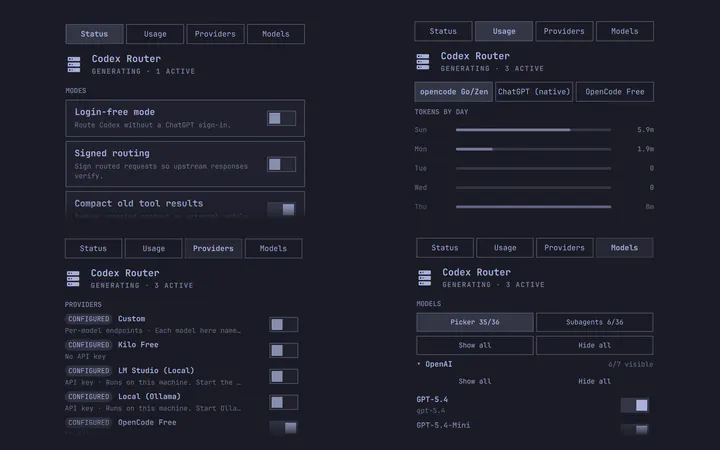Click CONFIGURED badge next to Local (Ollama)
The height and width of the screenshot is (450, 720).
pos(89,396)
